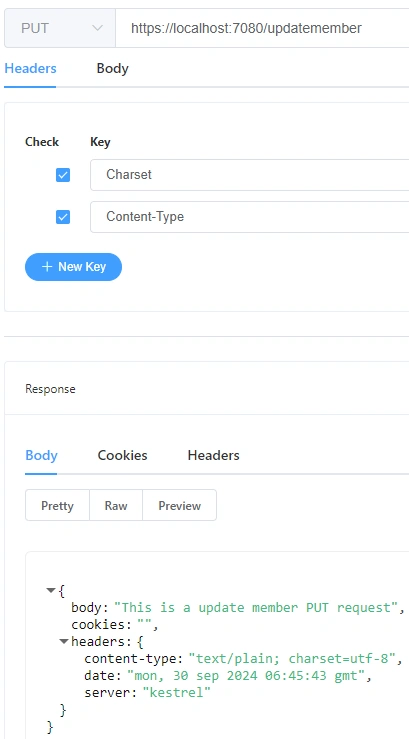
Task: Switch to the request Headers tab
Action: [30, 68]
